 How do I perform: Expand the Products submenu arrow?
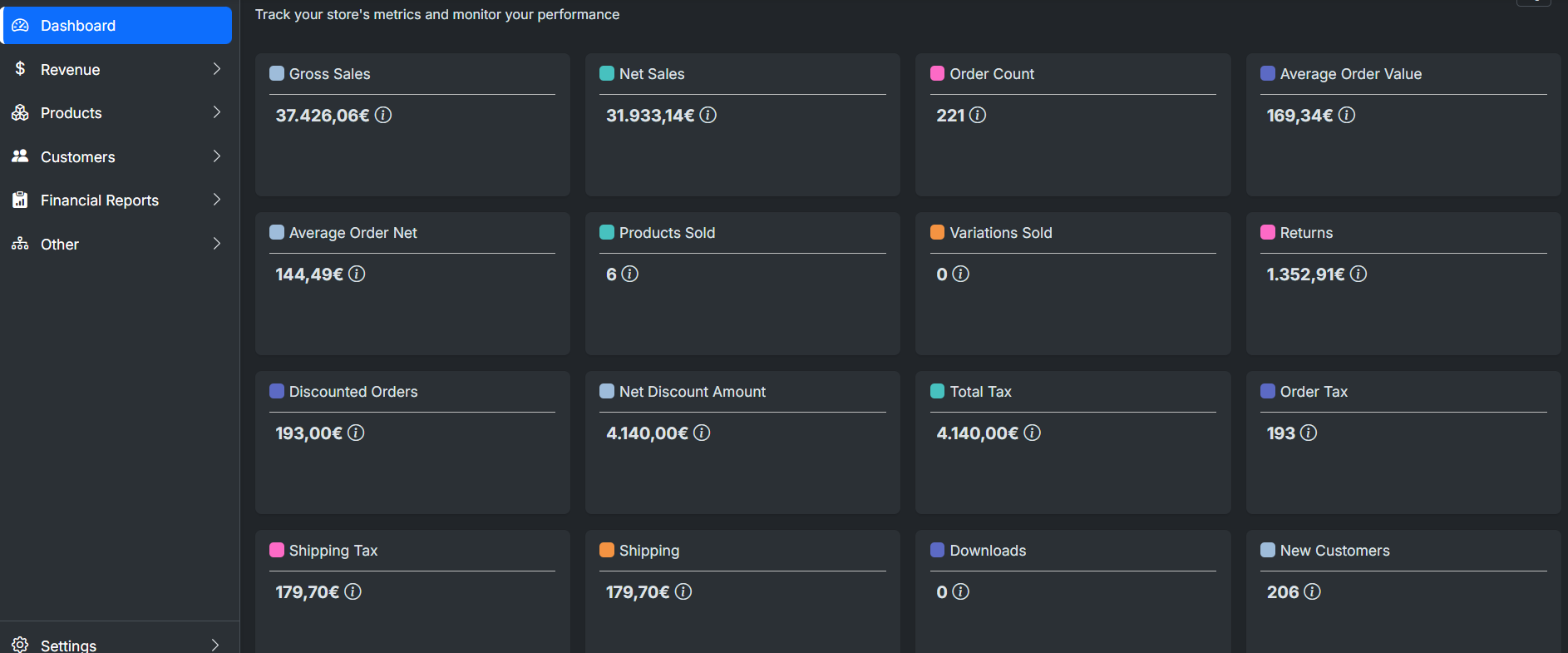(x=216, y=112)
